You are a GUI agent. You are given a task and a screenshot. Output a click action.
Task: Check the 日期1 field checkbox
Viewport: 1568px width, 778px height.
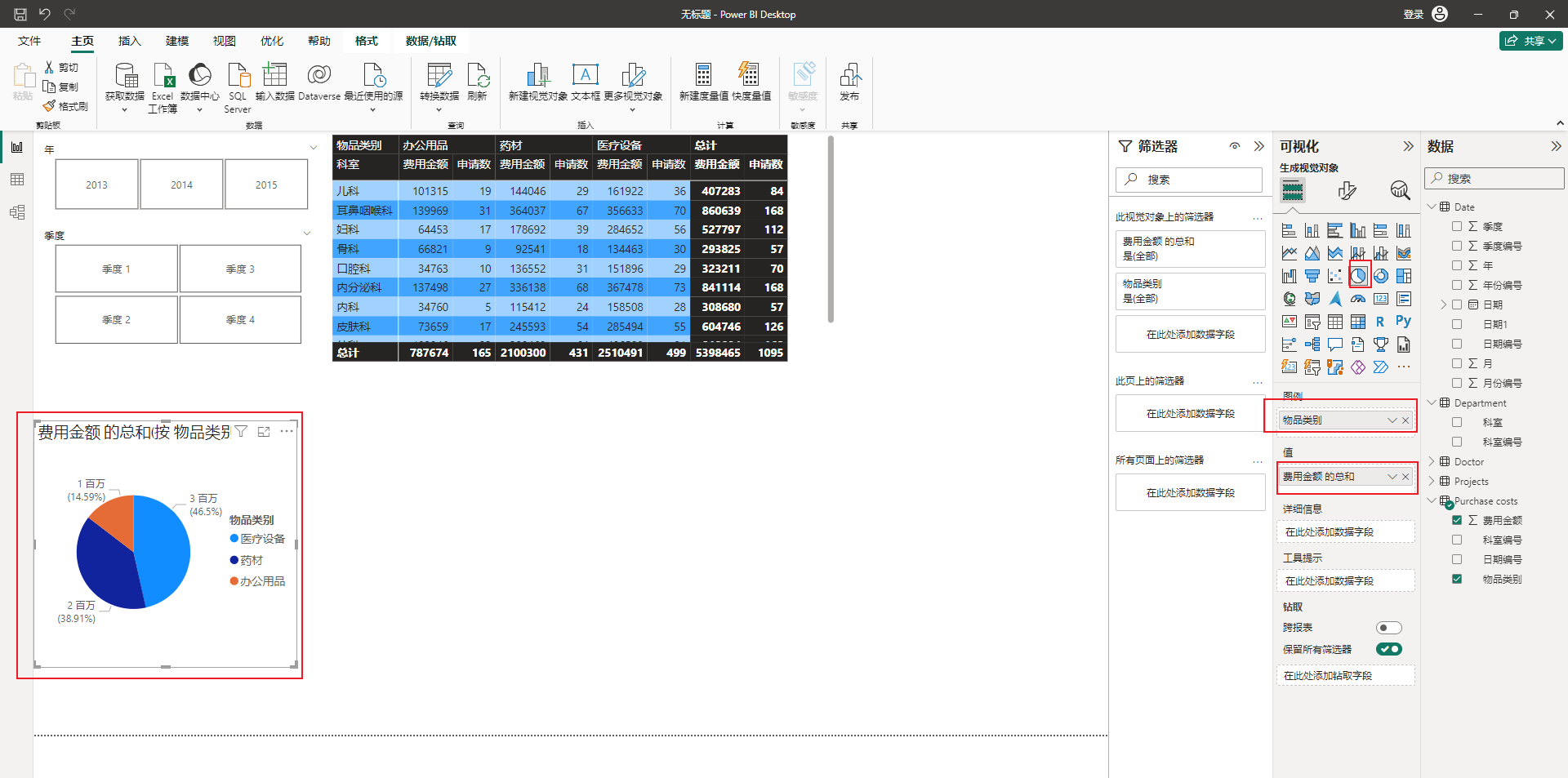coord(1457,324)
